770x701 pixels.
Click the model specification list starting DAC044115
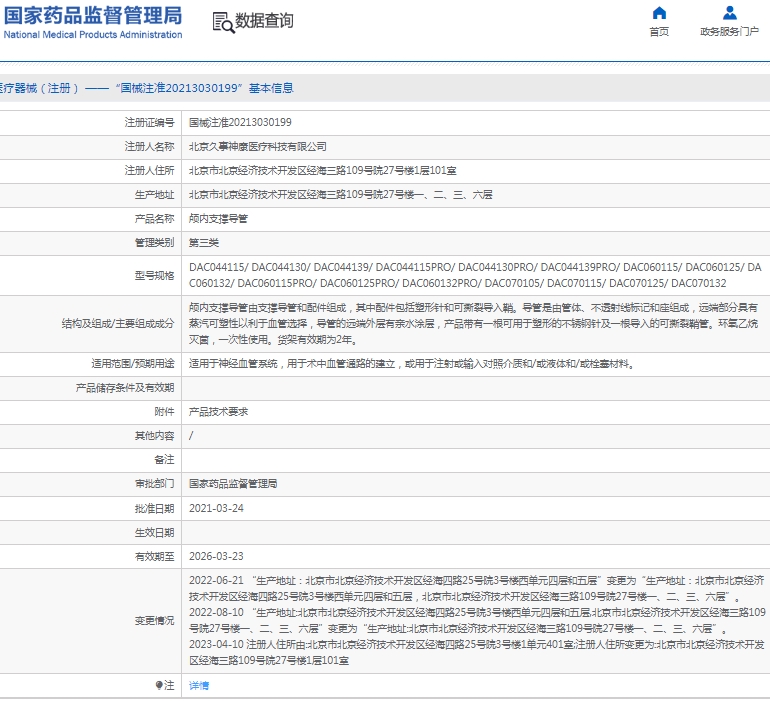coord(475,275)
